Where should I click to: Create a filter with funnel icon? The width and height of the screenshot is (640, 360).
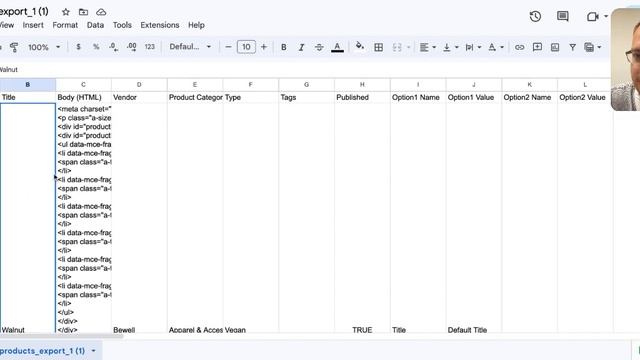pyautogui.click(x=572, y=47)
